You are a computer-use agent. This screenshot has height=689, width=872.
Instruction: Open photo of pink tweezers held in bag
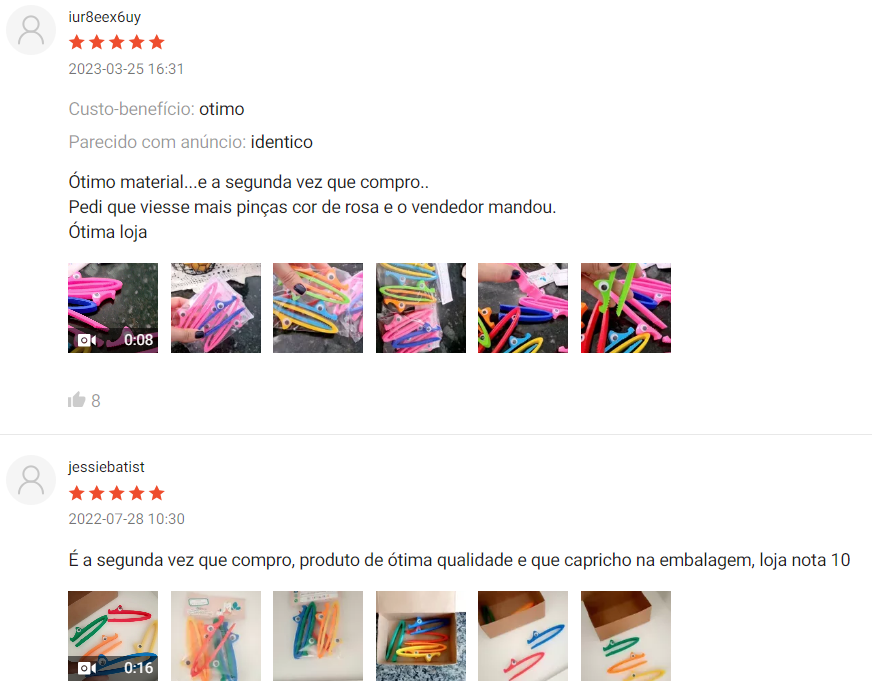(x=216, y=308)
